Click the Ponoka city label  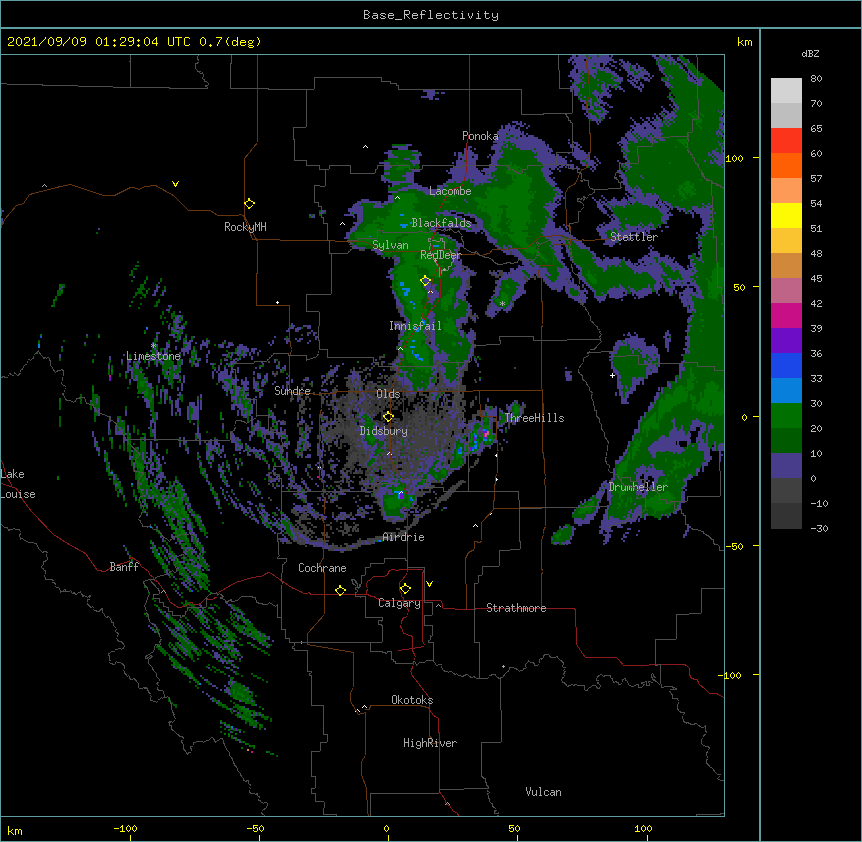pos(480,136)
